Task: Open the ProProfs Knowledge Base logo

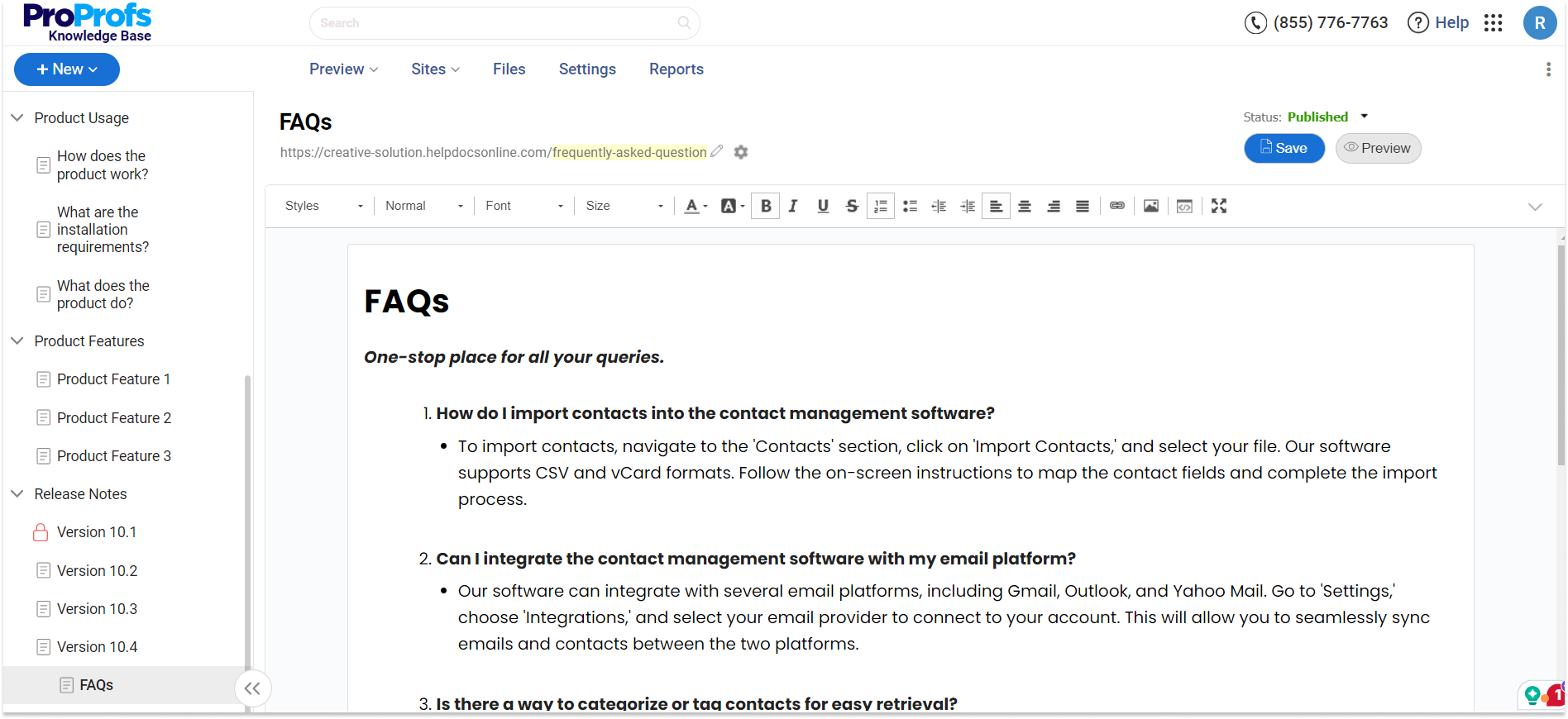Action: (x=88, y=23)
